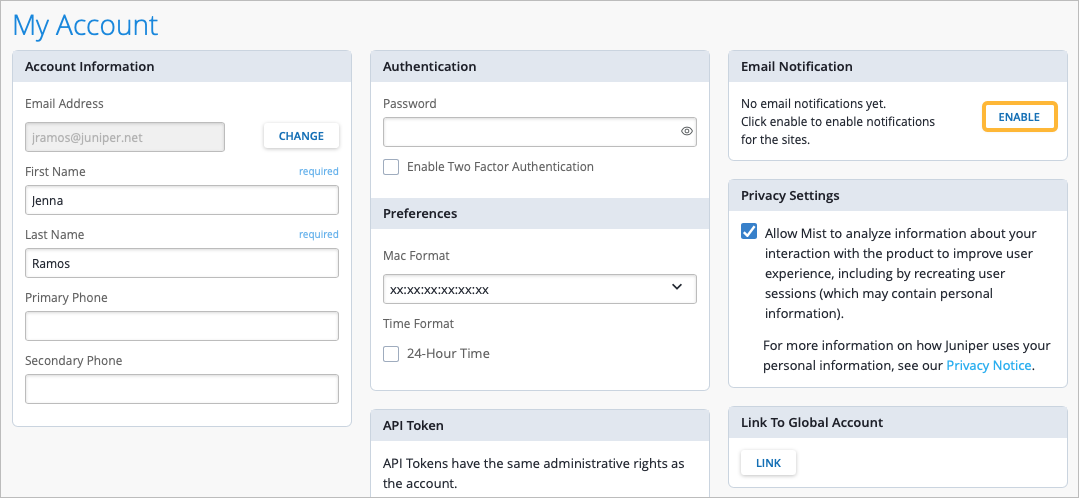Toggle the 24-Hour Time checkbox
The image size is (1079, 498).
pos(392,353)
